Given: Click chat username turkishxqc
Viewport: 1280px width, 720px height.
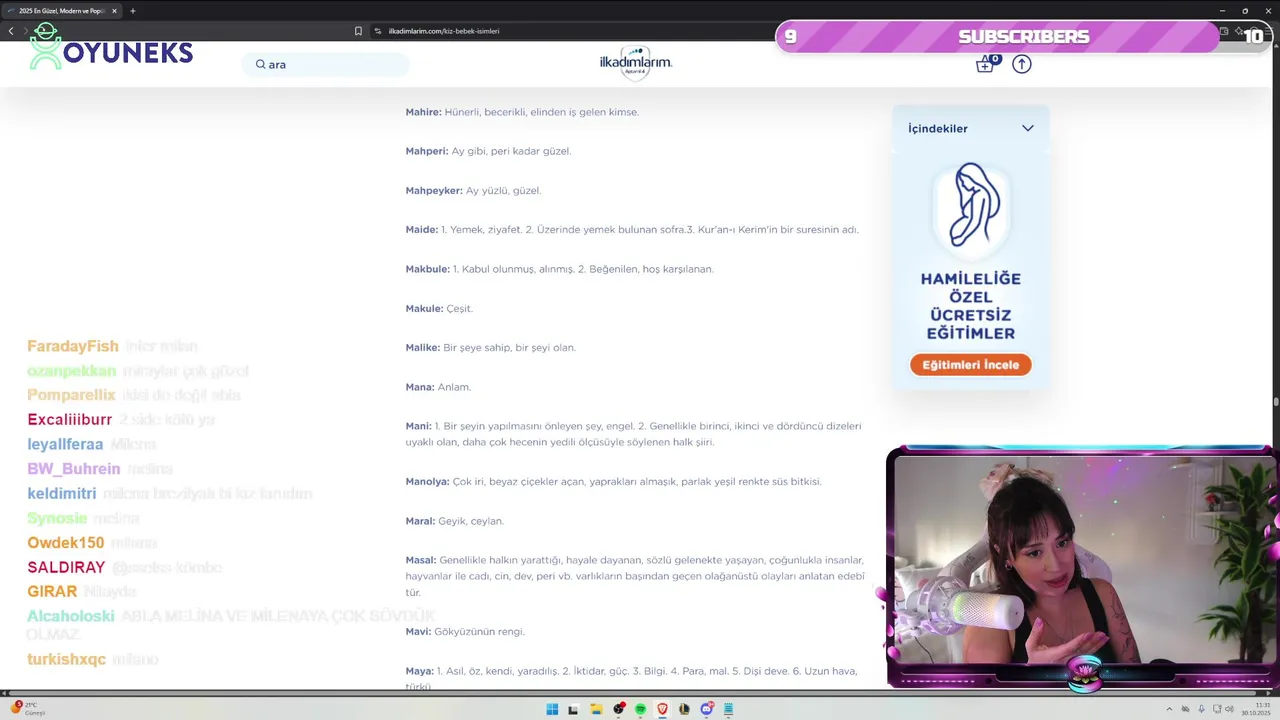Looking at the screenshot, I should (x=66, y=660).
